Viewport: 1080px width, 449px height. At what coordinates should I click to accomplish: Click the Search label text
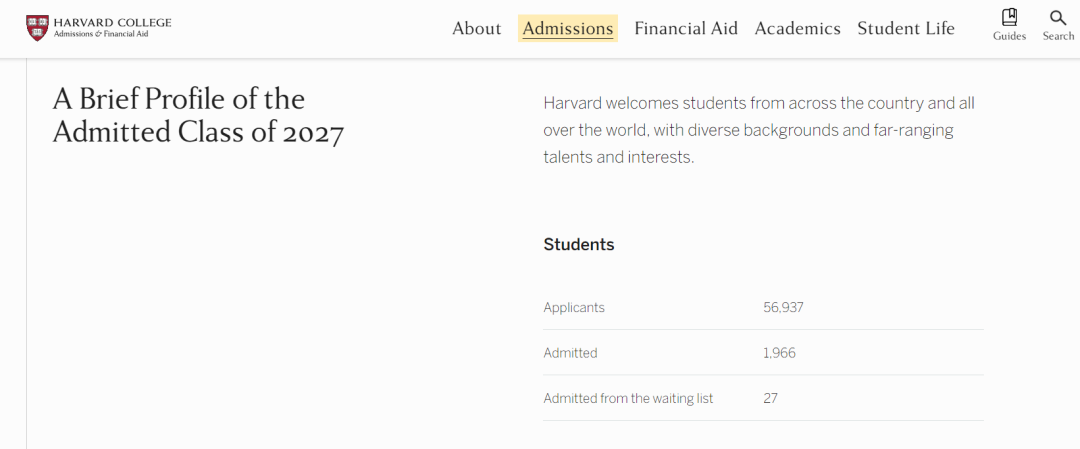(x=1058, y=36)
